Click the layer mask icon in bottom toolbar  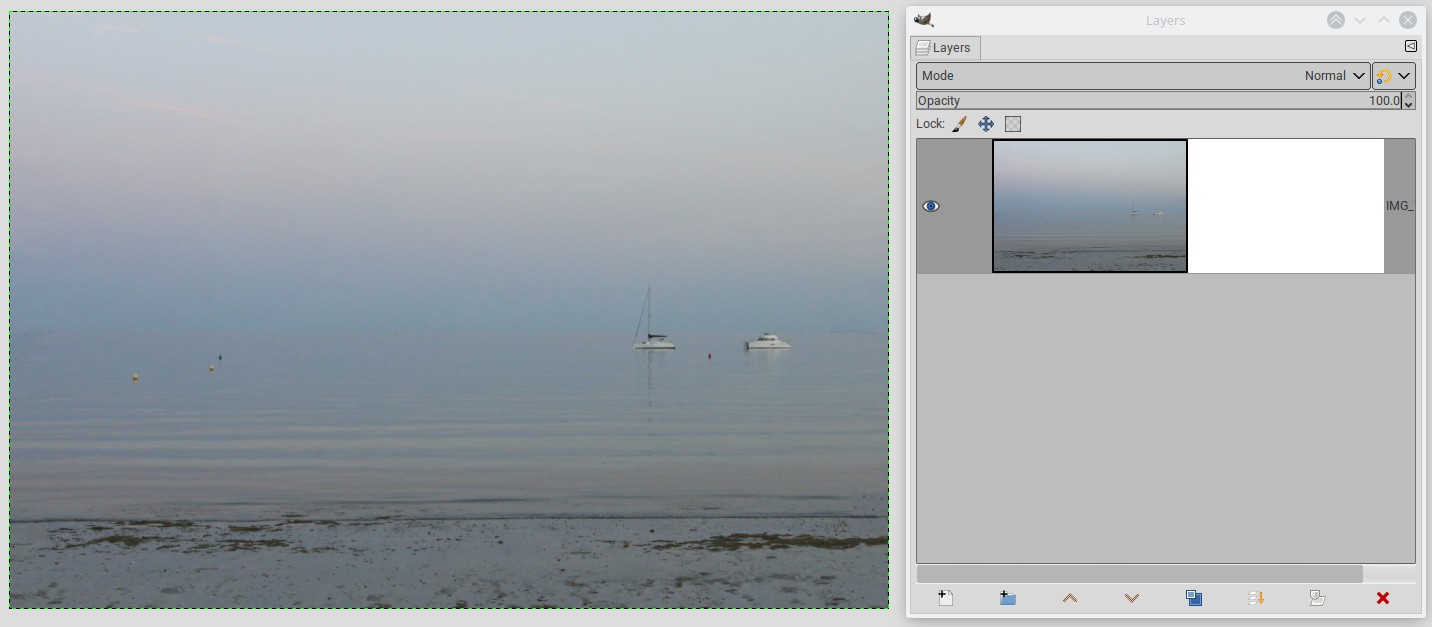tap(1318, 598)
